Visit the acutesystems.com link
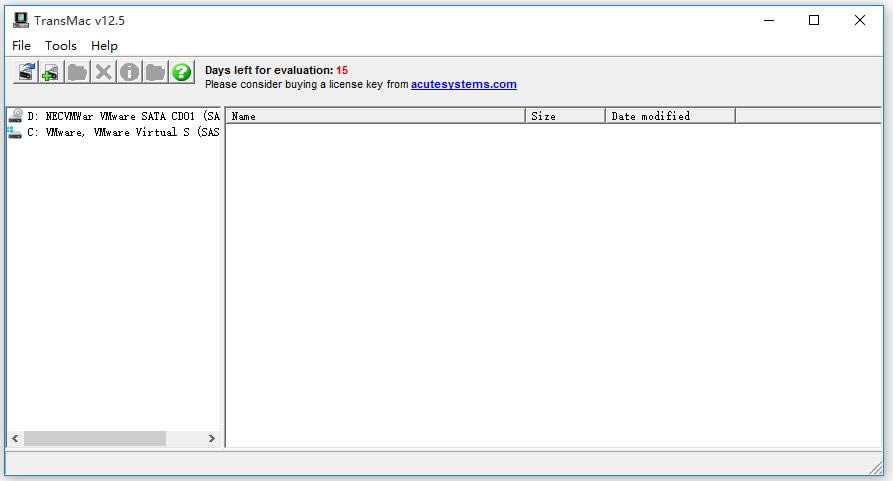 pyautogui.click(x=464, y=84)
